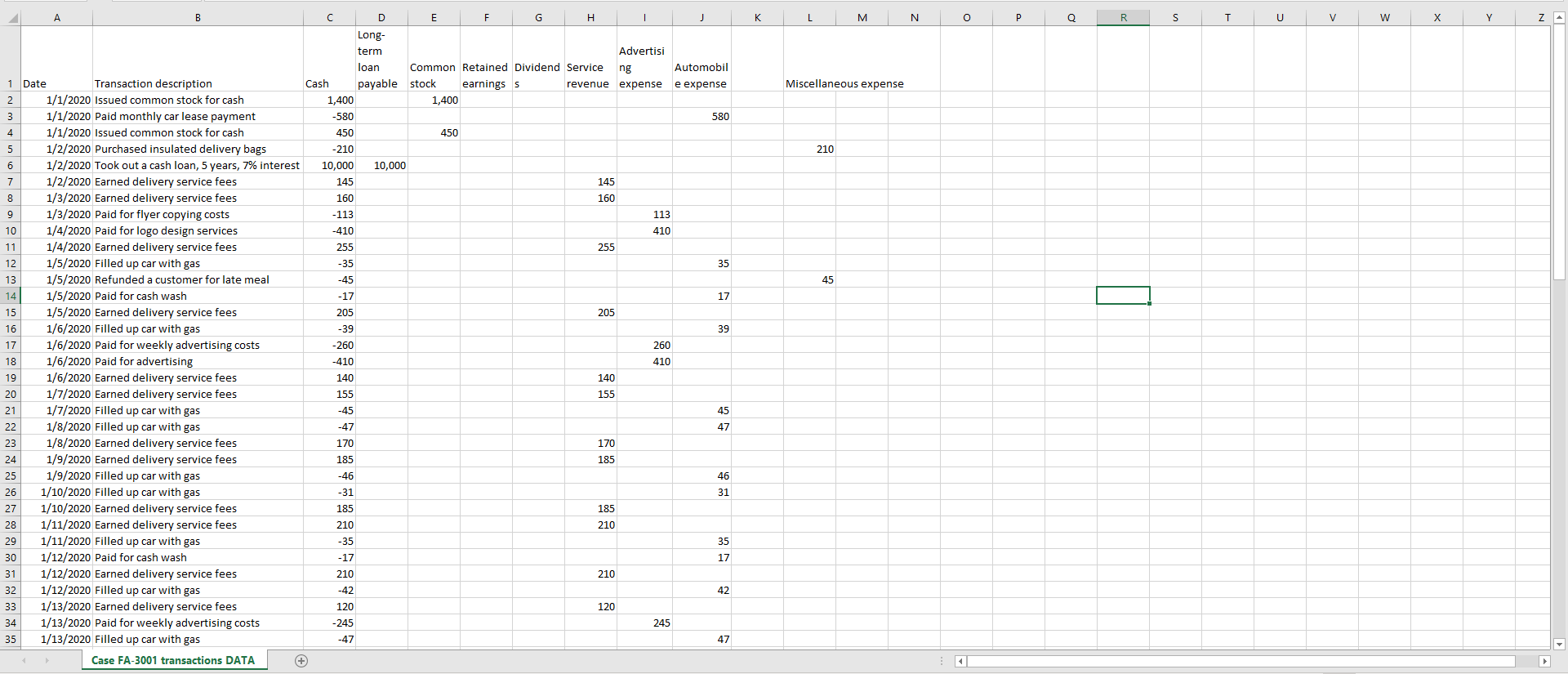The width and height of the screenshot is (1568, 674).
Task: Click 'Purchased insulated delivery bags' cell
Action: [x=198, y=149]
